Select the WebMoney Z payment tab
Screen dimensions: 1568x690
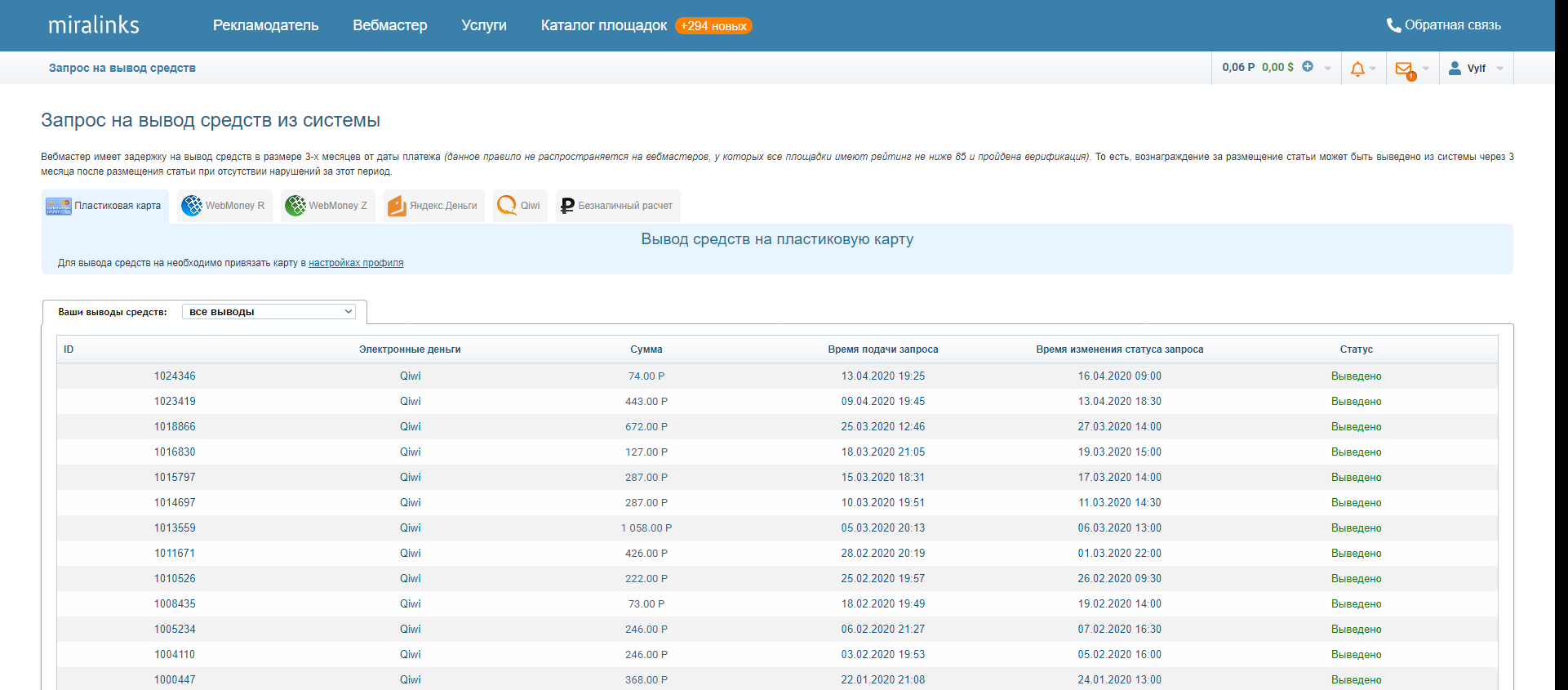(327, 206)
